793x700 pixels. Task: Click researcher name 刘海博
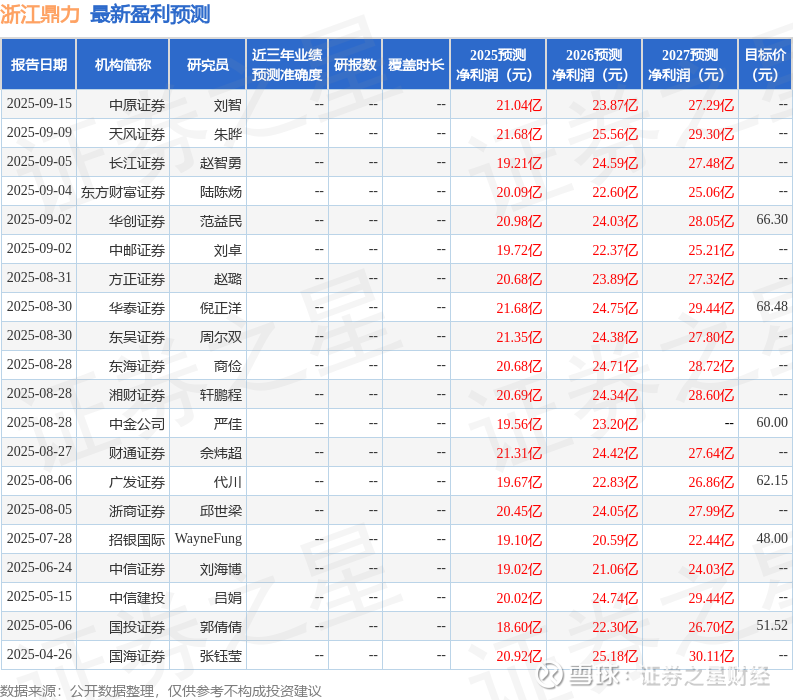[221, 569]
